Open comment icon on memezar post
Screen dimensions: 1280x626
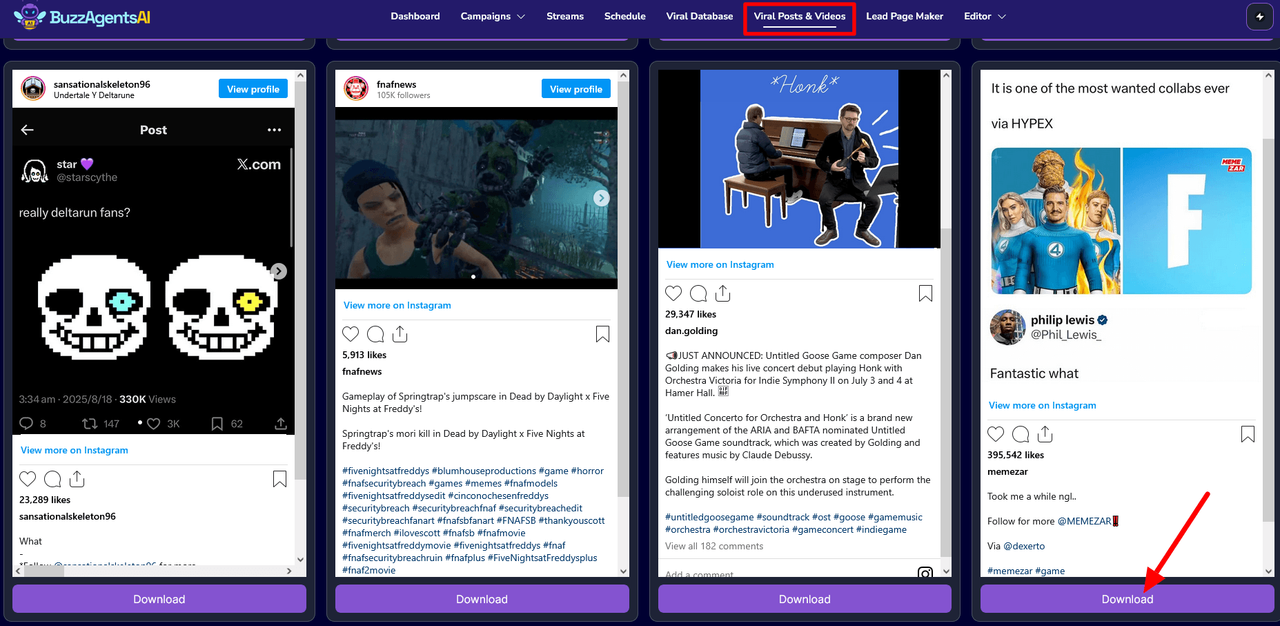point(1020,434)
